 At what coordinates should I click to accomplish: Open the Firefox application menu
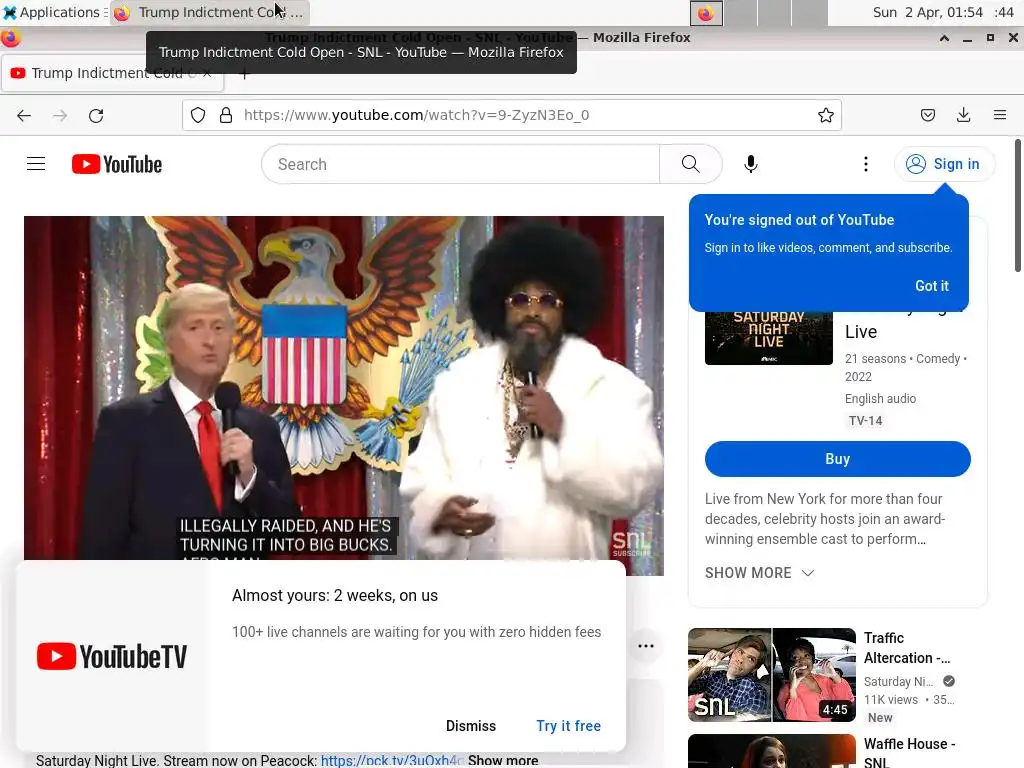pos(999,116)
